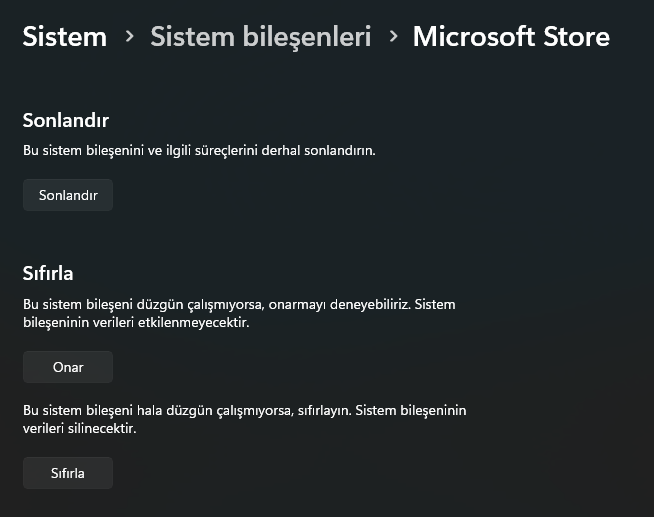Click the reset warning text above Sıfırla button

pyautogui.click(x=245, y=419)
